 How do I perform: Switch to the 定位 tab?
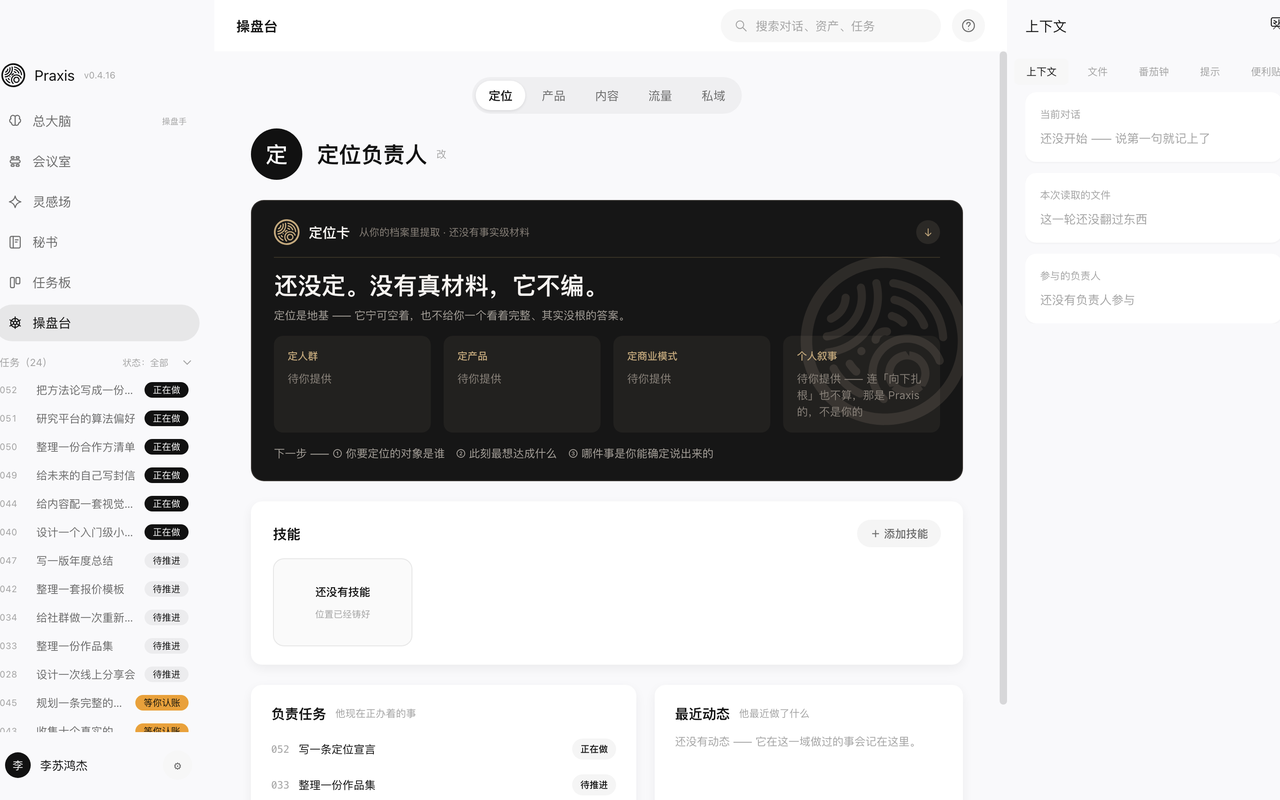(x=500, y=96)
